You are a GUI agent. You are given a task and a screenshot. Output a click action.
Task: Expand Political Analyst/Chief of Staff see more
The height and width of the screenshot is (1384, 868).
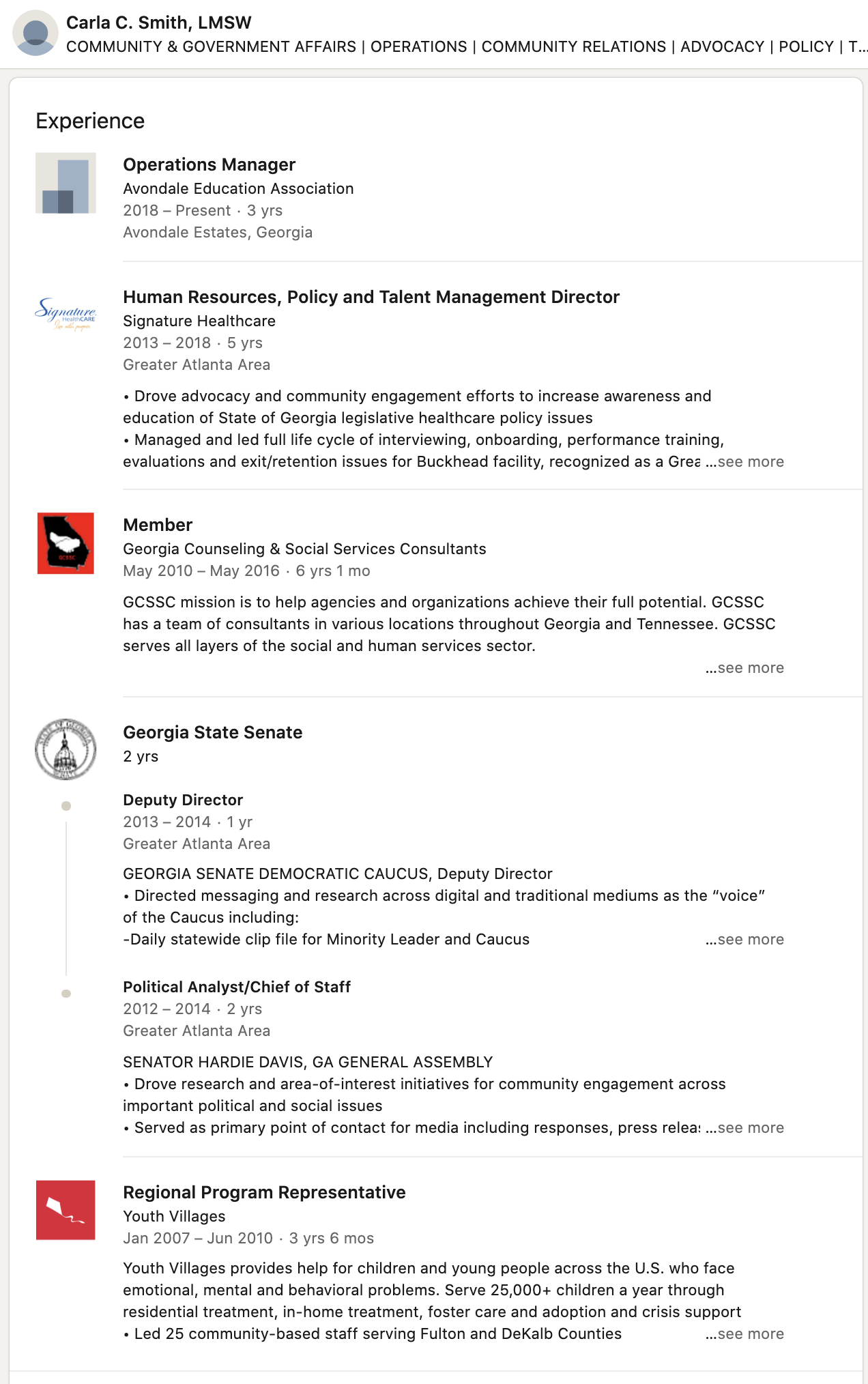pyautogui.click(x=744, y=1128)
